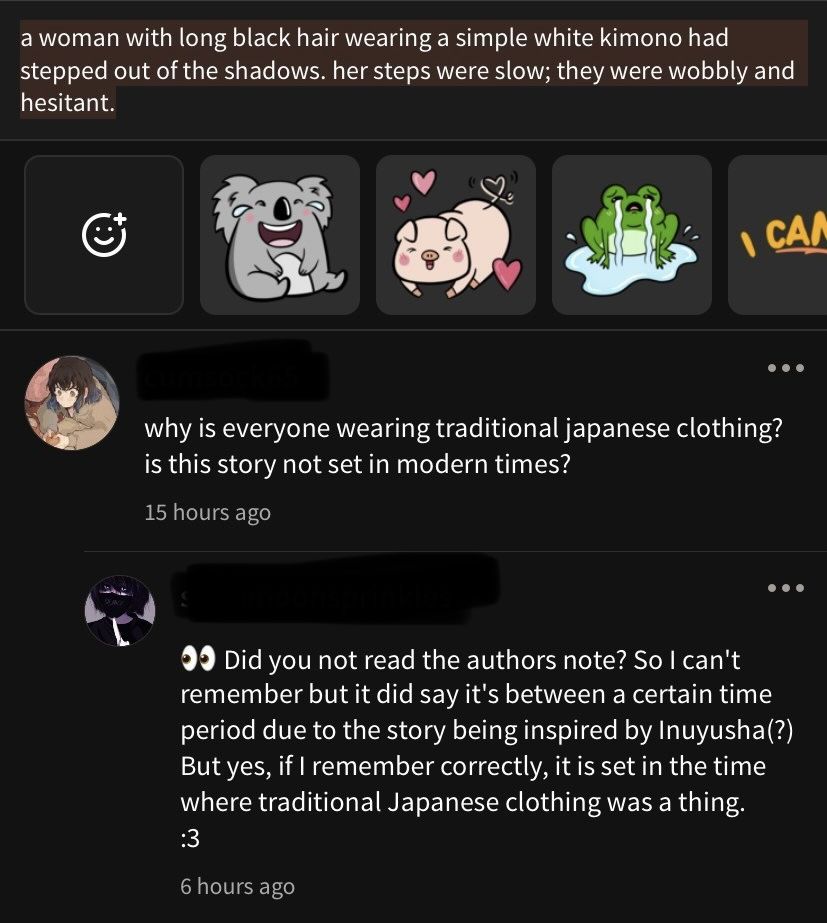827x923 pixels.
Task: Select the partially visible 'I CAN' sticker
Action: pos(778,235)
